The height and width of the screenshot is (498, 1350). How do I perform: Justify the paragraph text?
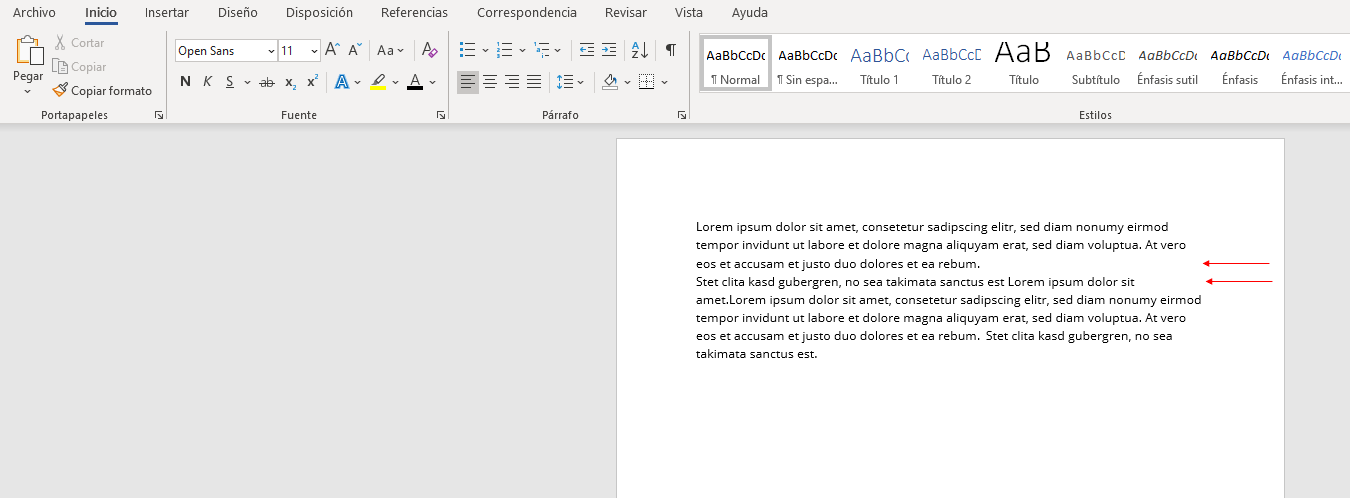point(534,82)
